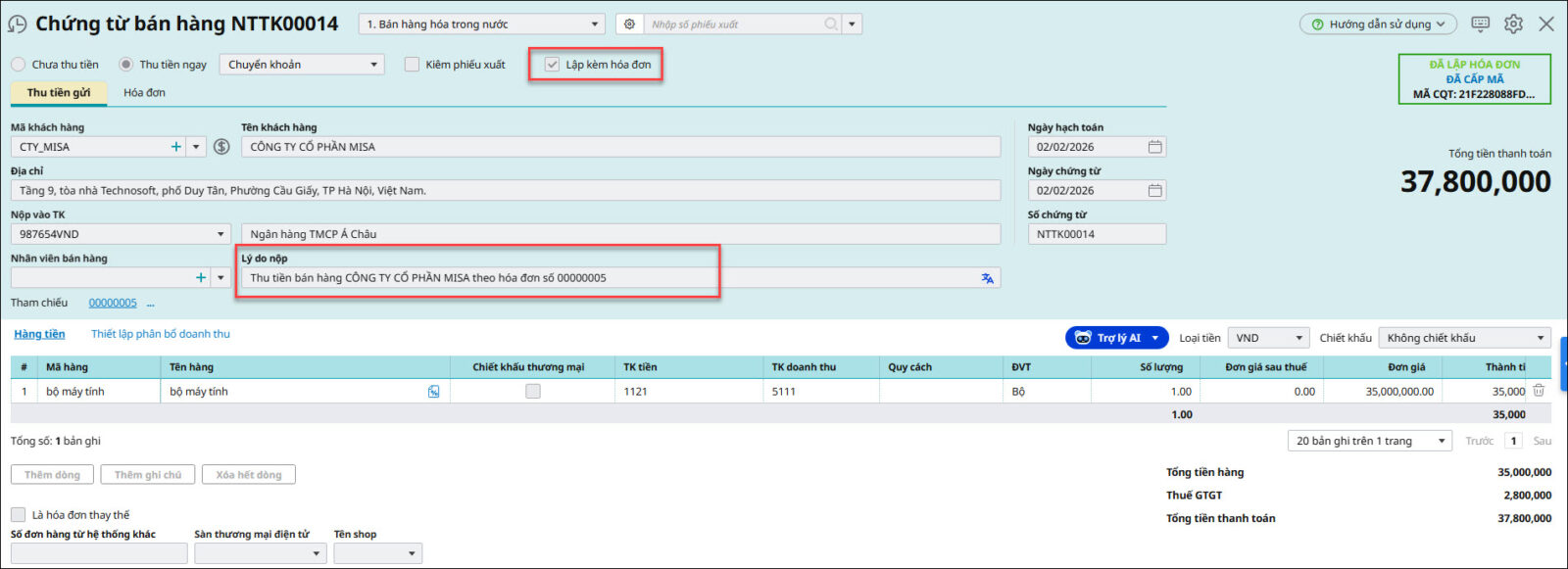Select the Chưa thu tiền radio button

19,65
